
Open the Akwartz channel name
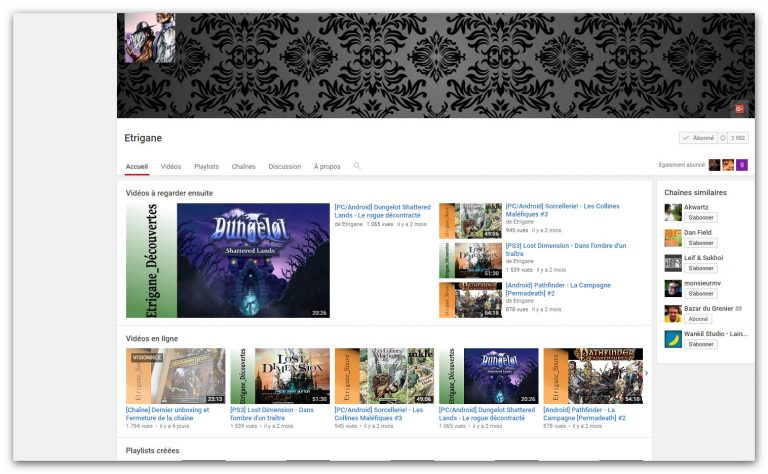pyautogui.click(x=696, y=207)
